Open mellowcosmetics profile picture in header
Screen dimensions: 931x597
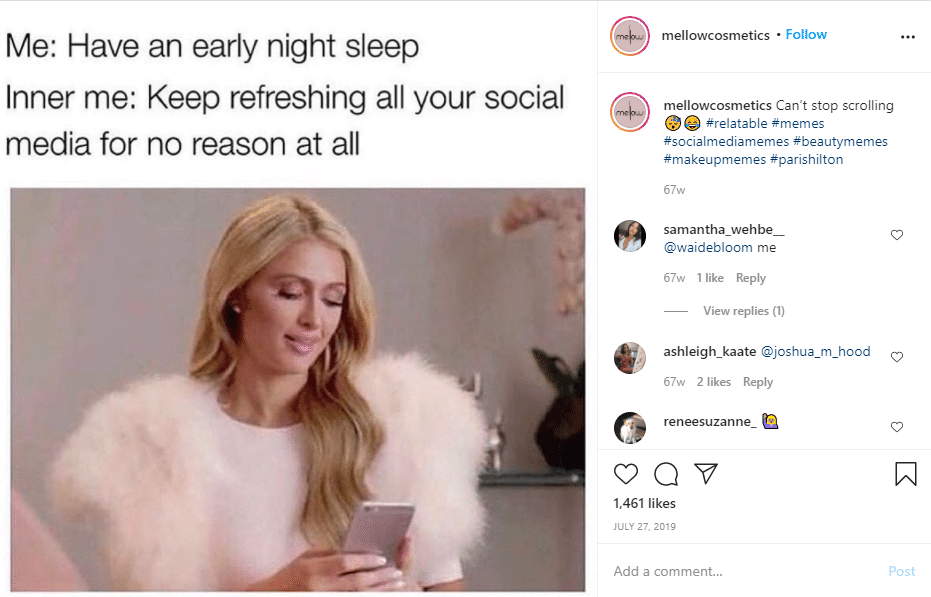tap(630, 36)
